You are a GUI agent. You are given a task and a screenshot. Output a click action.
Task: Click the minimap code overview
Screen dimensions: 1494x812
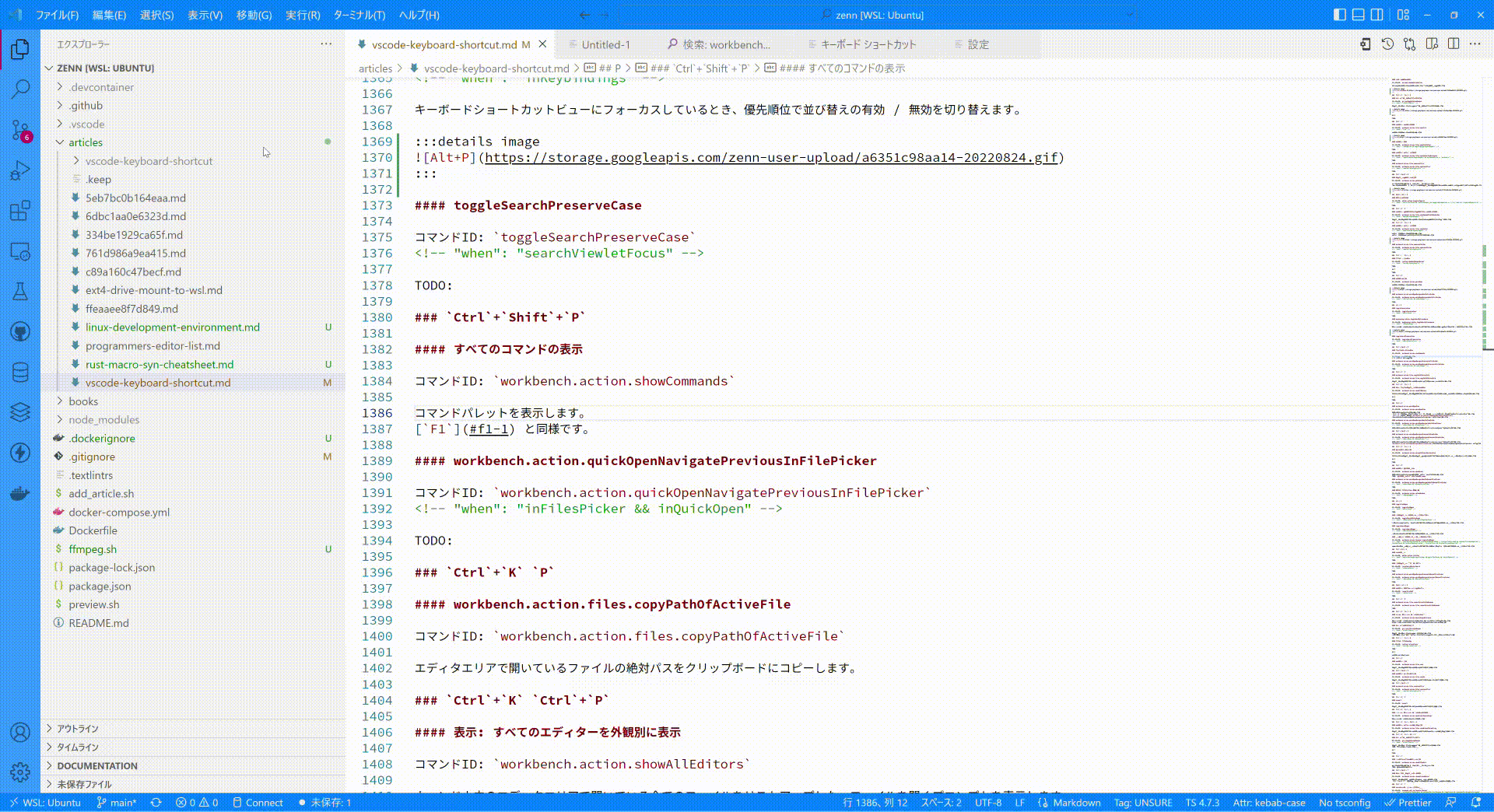(x=1435, y=434)
